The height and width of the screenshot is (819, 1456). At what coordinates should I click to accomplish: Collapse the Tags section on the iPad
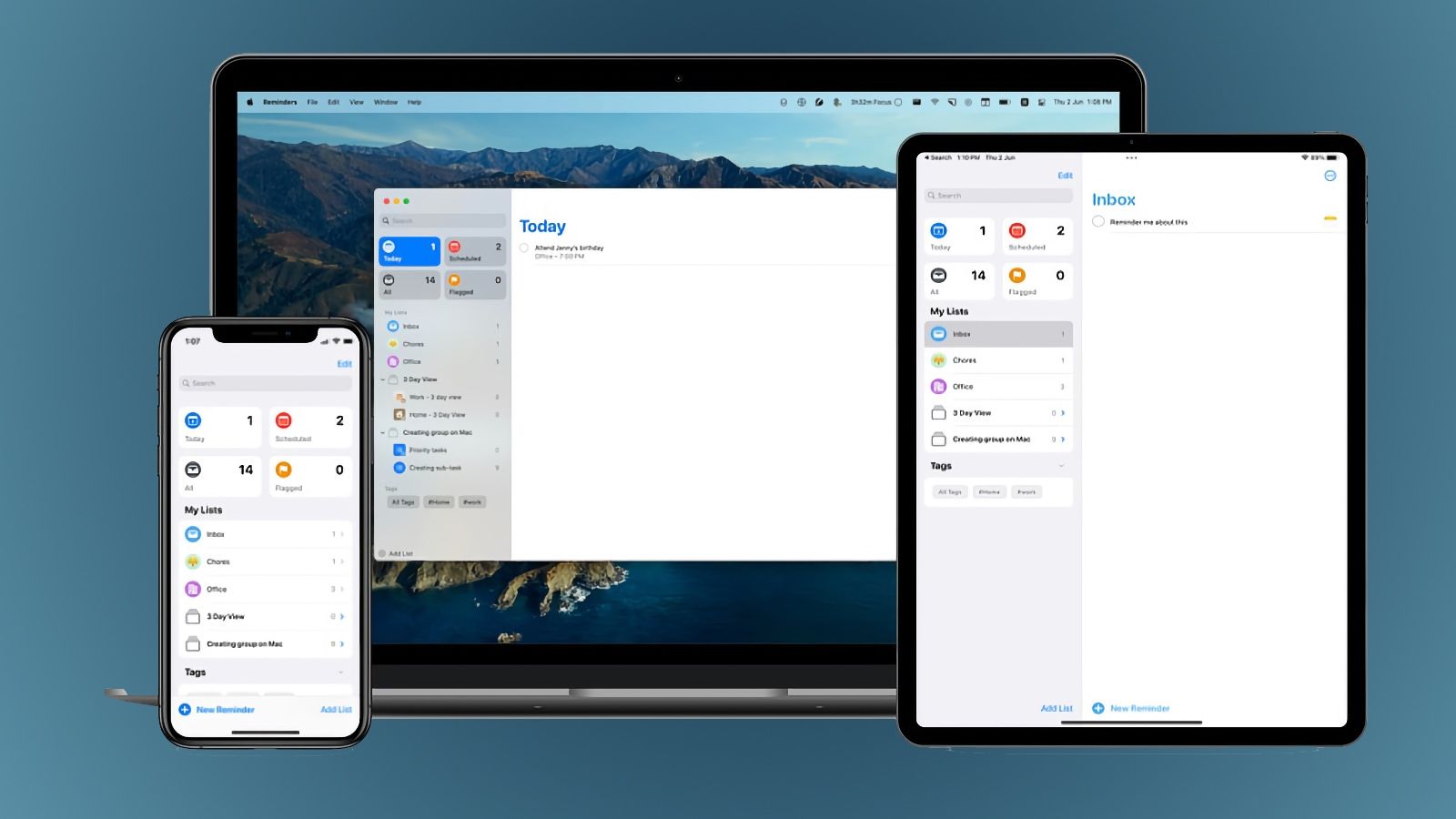[x=1060, y=466]
